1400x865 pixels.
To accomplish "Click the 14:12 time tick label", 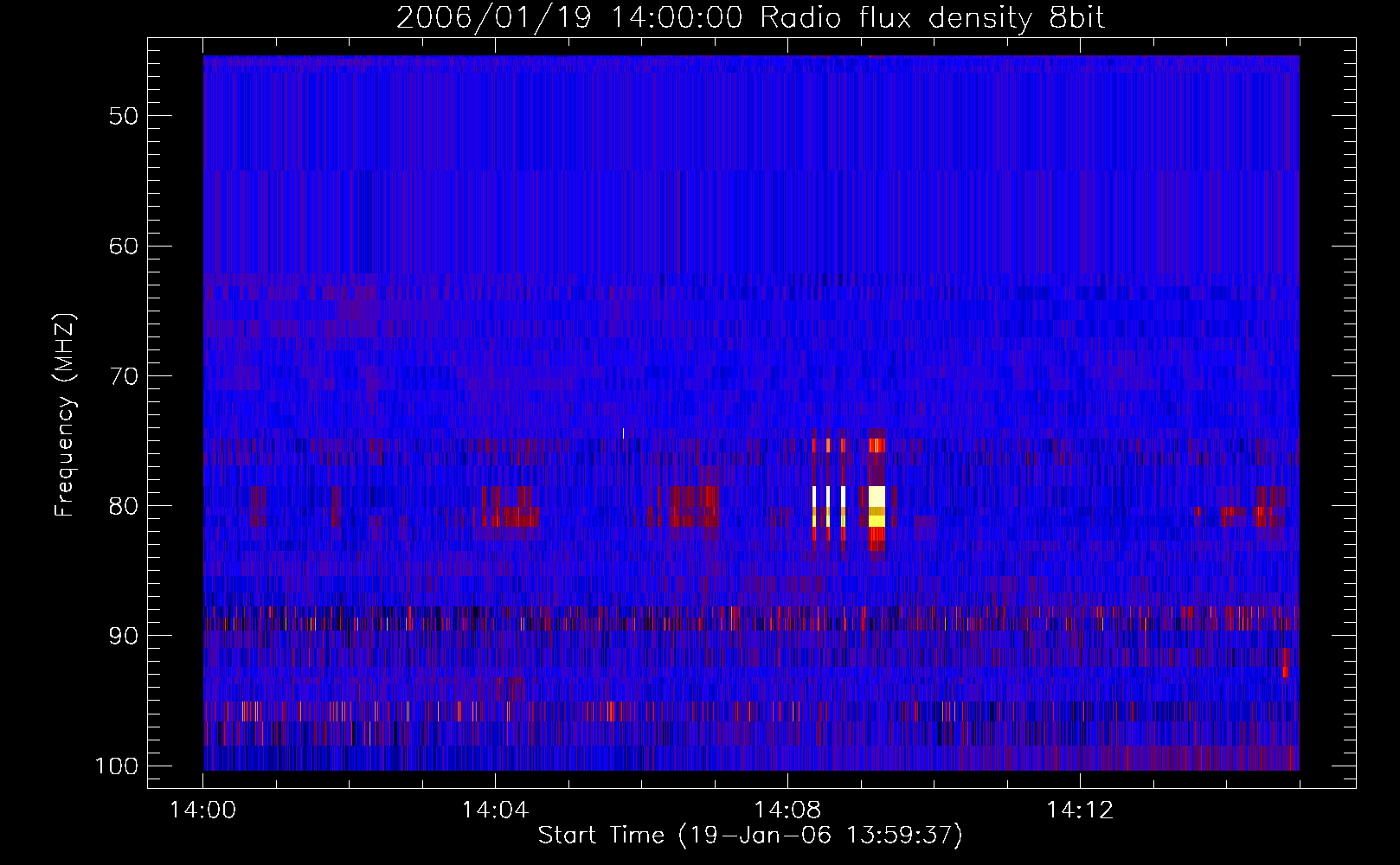I will pyautogui.click(x=1080, y=811).
